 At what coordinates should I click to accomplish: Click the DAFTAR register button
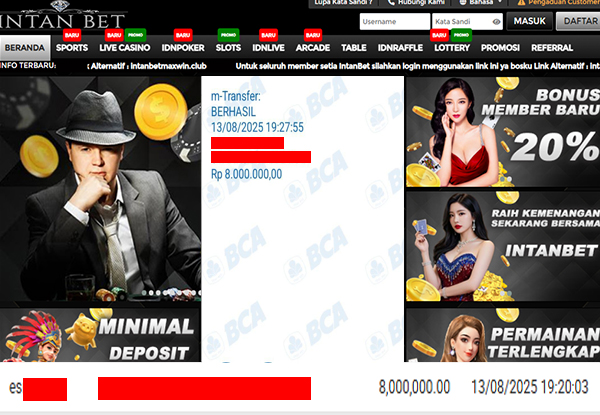point(579,21)
